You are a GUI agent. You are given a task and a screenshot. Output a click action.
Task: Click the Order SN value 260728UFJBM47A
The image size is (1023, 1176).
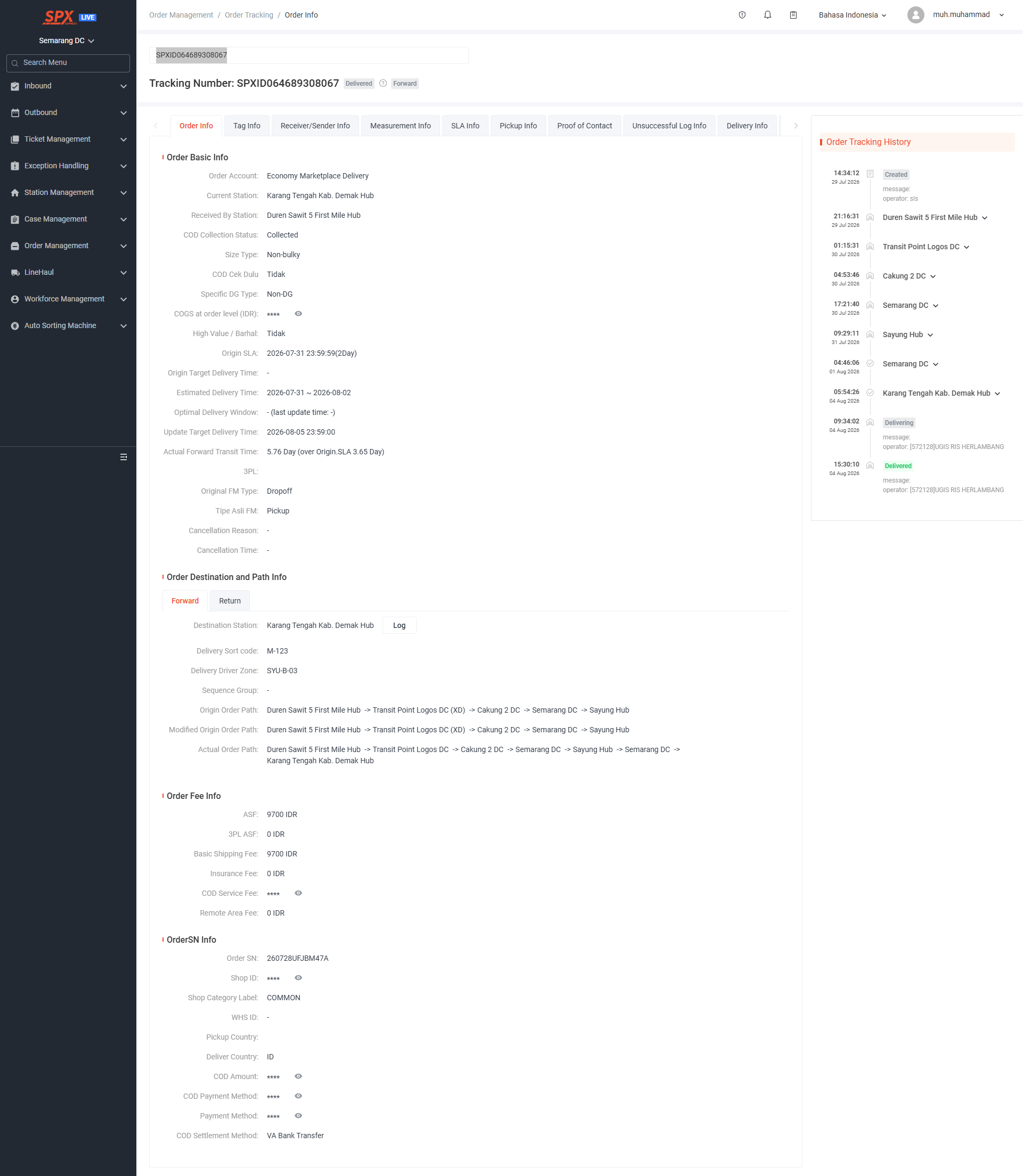click(x=297, y=958)
